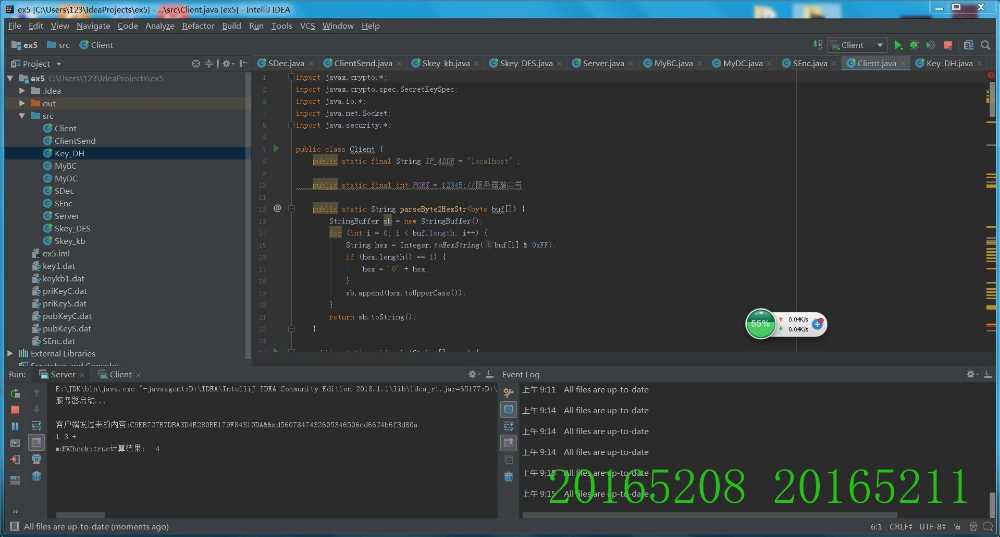This screenshot has height=537, width=1000.
Task: Close the Skey_kb.java tab
Action: coord(476,64)
